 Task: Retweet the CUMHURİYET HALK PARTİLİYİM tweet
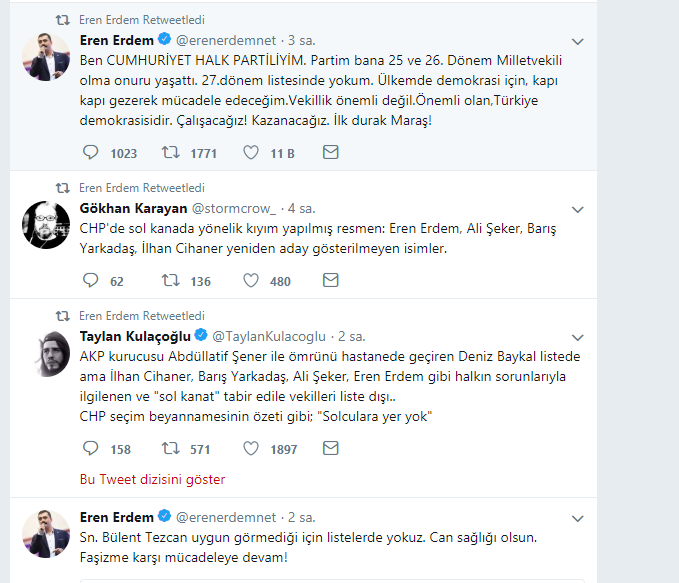[171, 153]
